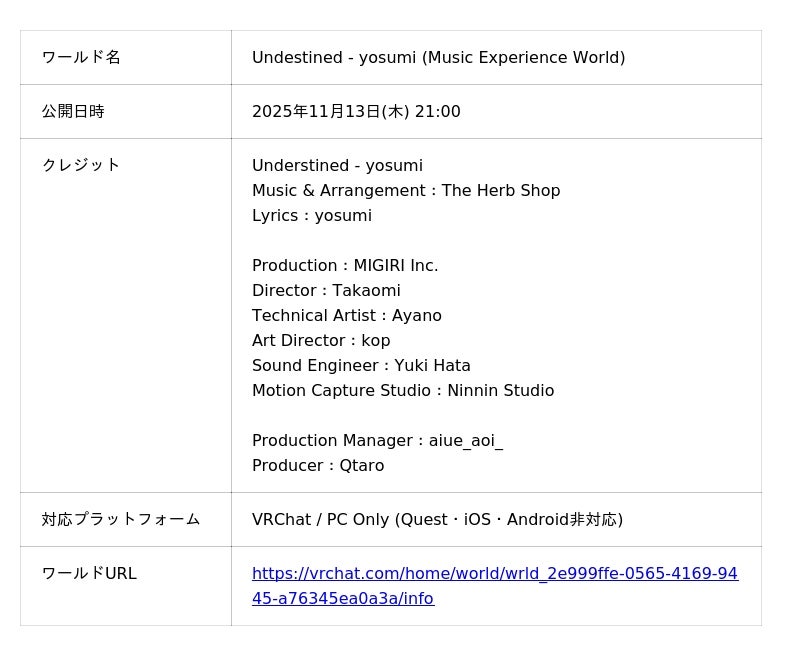Click the ワールドURL label cell

(x=89, y=573)
